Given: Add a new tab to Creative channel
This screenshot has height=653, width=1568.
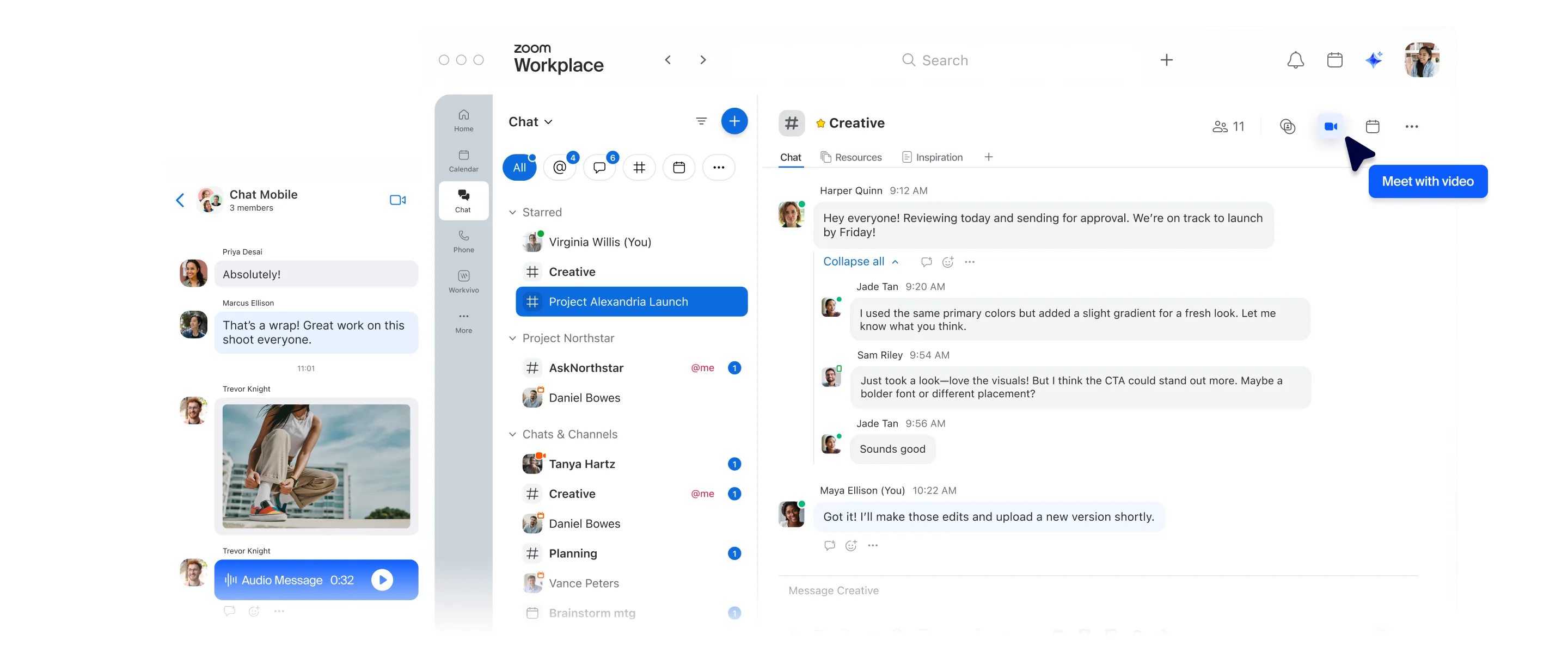Looking at the screenshot, I should click(989, 157).
